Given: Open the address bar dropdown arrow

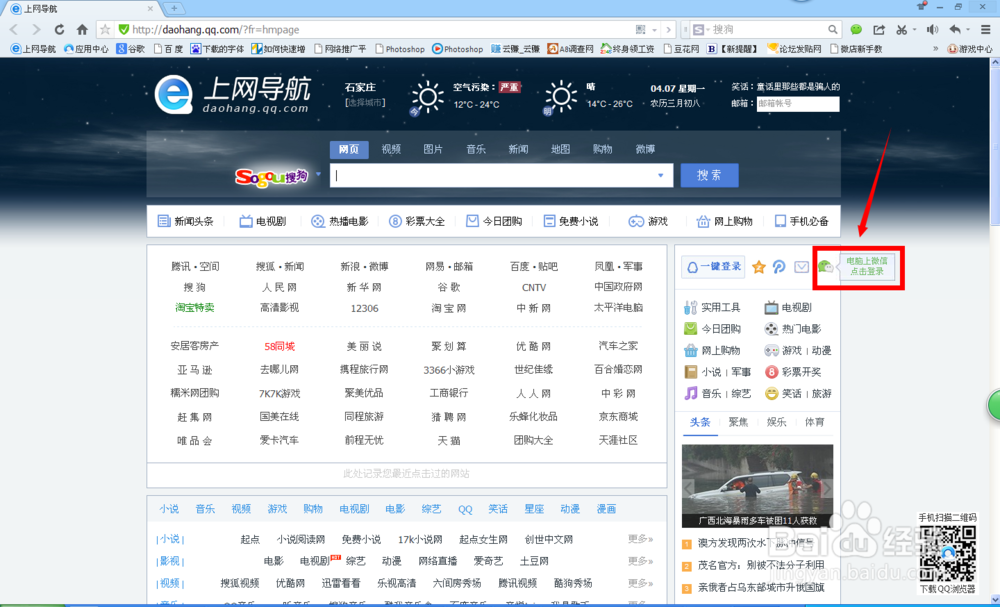Looking at the screenshot, I should coord(655,30).
